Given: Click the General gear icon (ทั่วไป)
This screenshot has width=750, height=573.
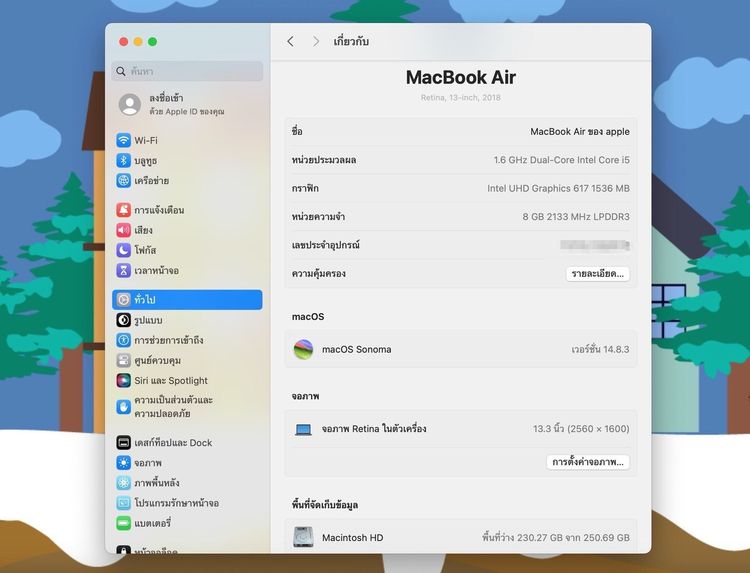Looking at the screenshot, I should pyautogui.click(x=123, y=299).
